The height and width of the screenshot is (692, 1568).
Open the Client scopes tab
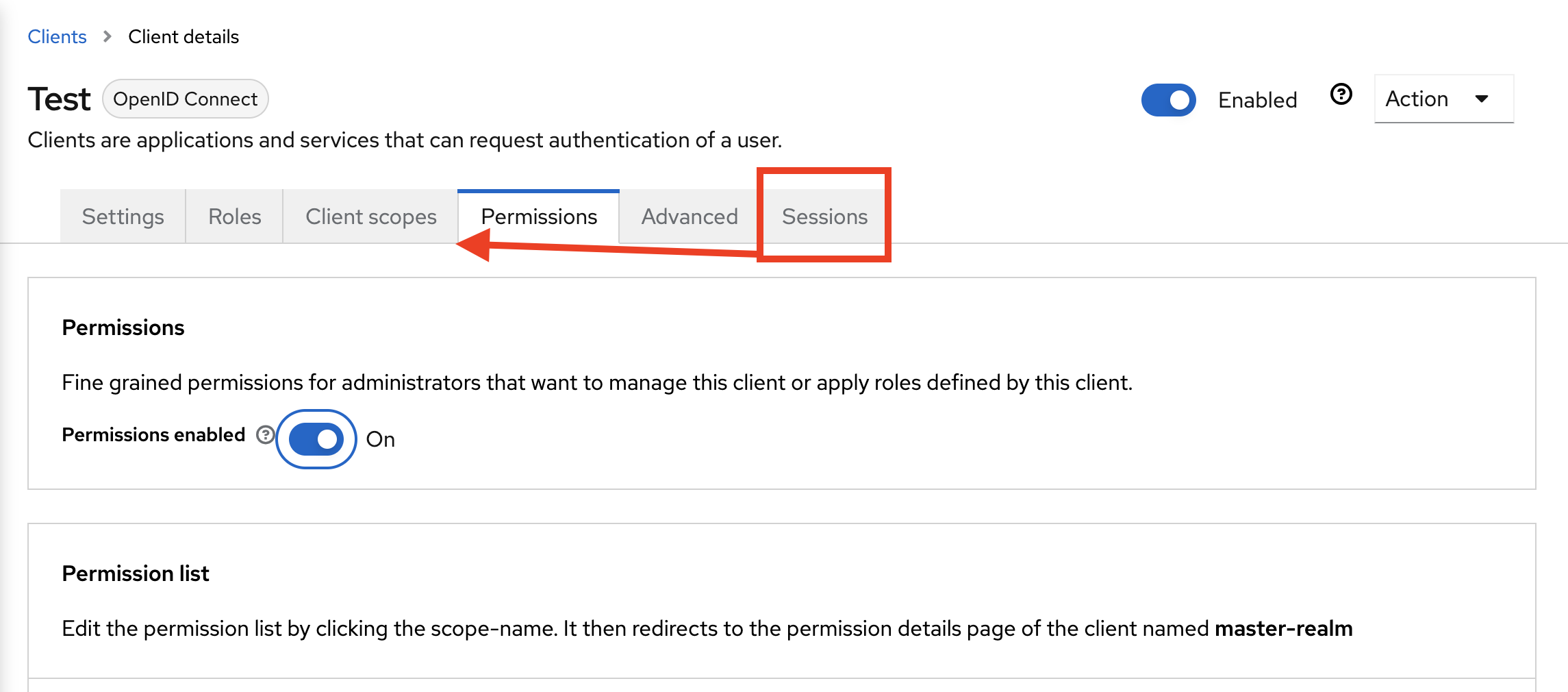pos(370,217)
